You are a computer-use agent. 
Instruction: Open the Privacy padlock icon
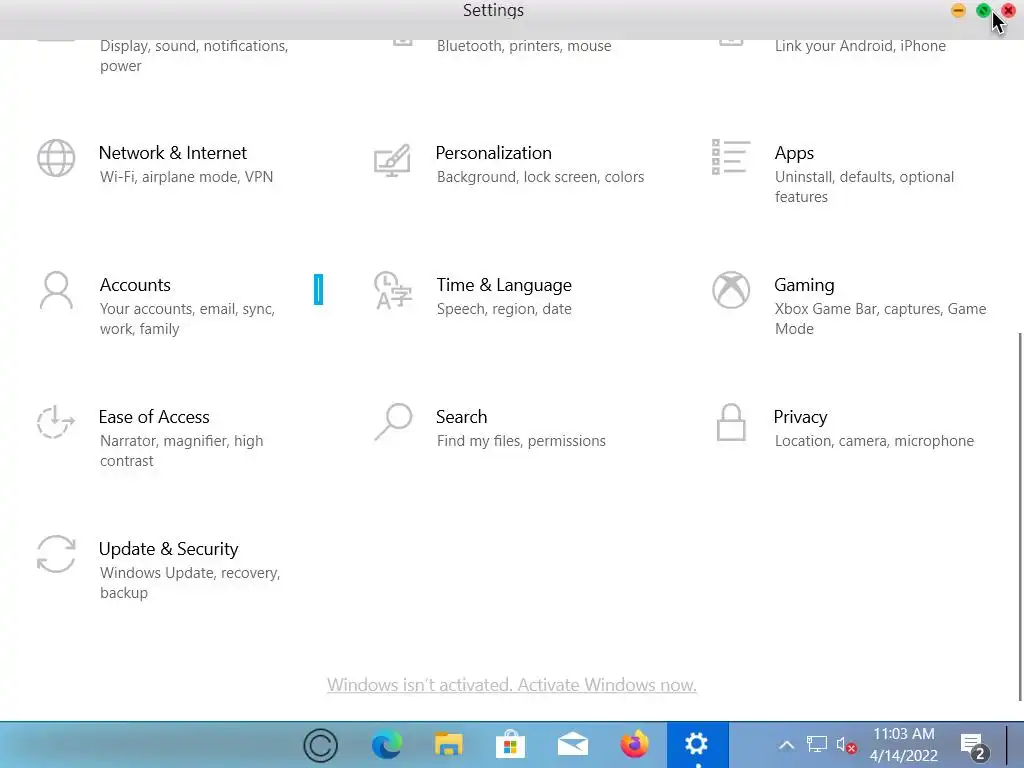point(731,422)
